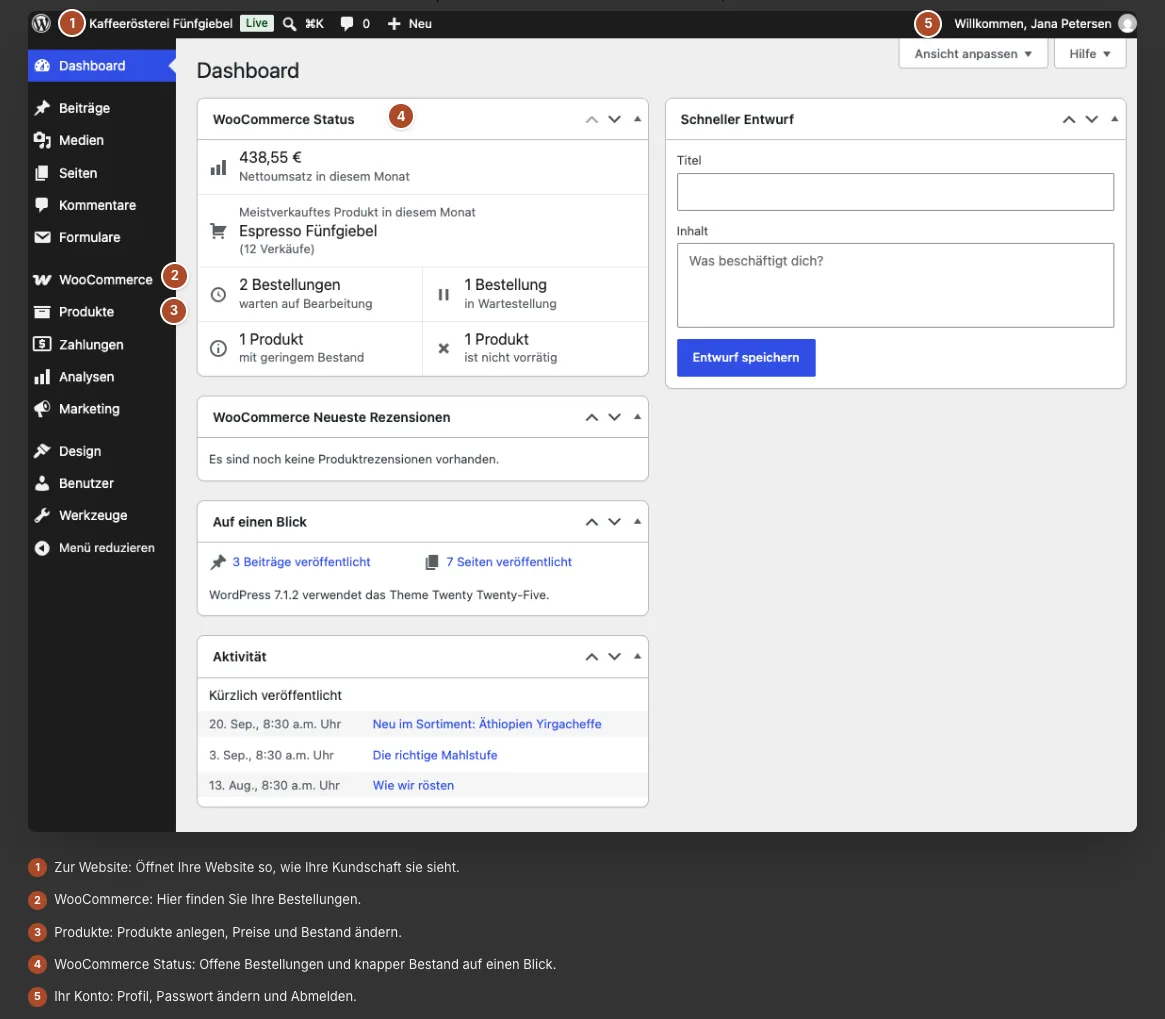1165x1019 pixels.
Task: Click Neu in the admin bar
Action: pos(420,24)
